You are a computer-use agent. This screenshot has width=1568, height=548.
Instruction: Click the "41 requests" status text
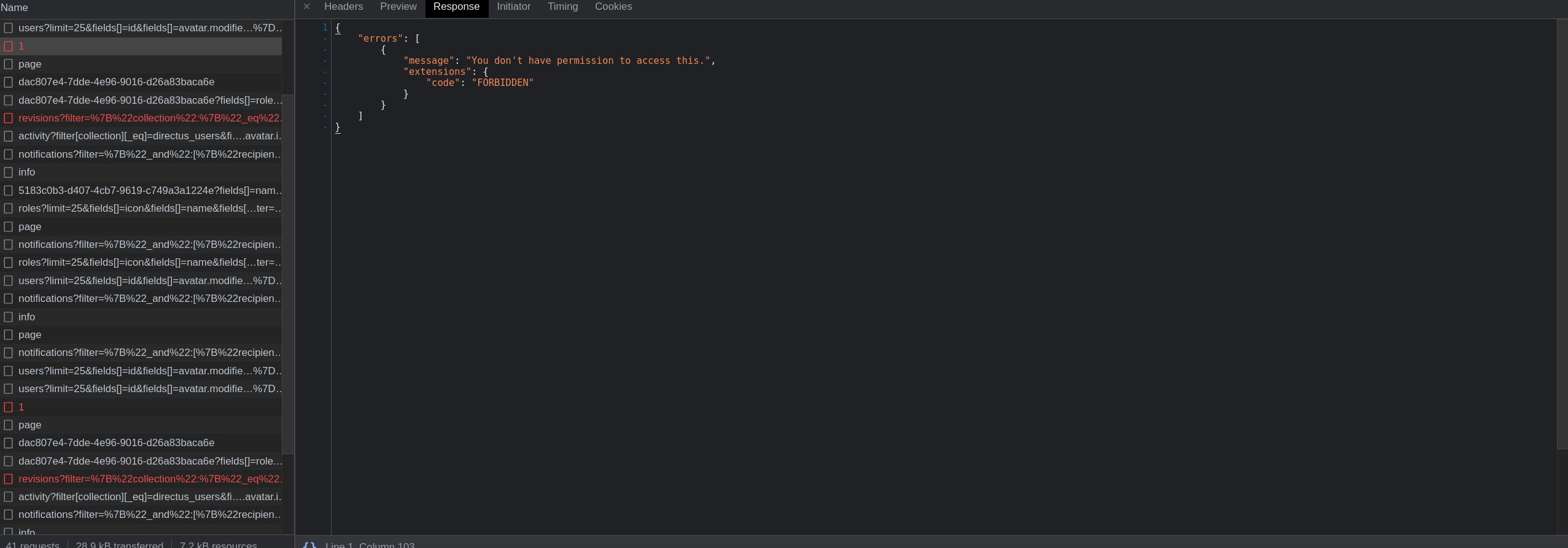(x=33, y=545)
